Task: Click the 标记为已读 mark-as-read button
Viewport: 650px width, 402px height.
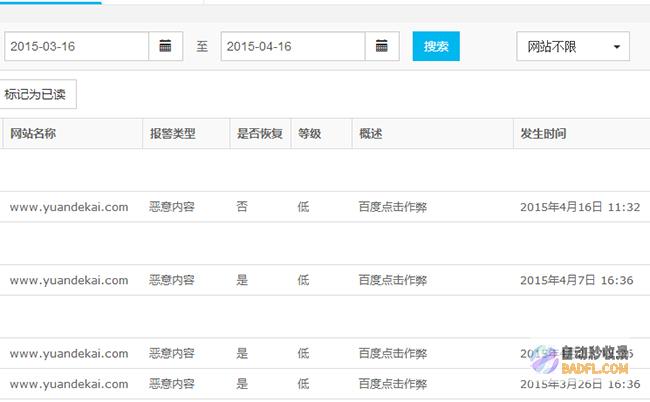Action: 36,94
